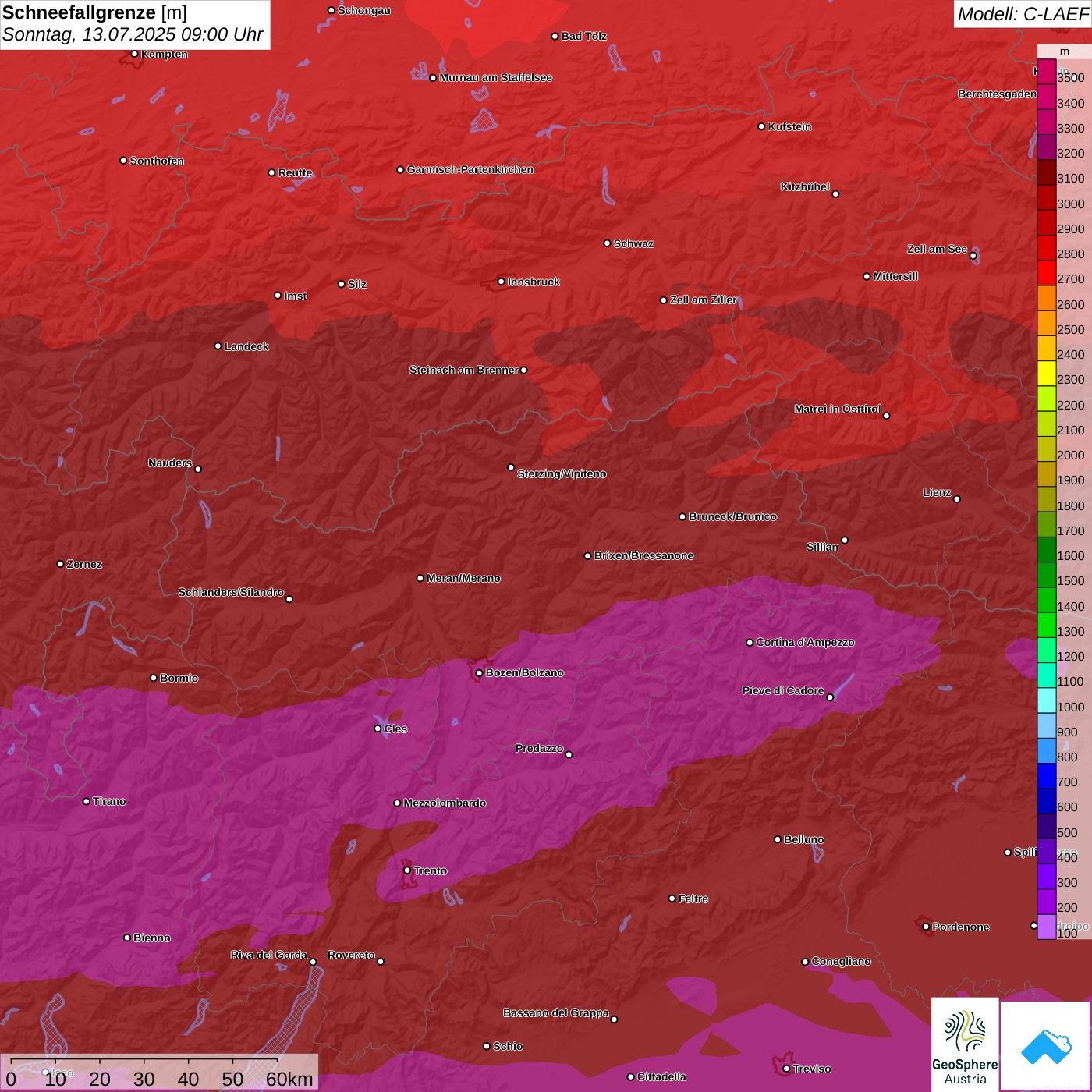The height and width of the screenshot is (1092, 1092).
Task: Click the Rovereto label
Action: (351, 955)
